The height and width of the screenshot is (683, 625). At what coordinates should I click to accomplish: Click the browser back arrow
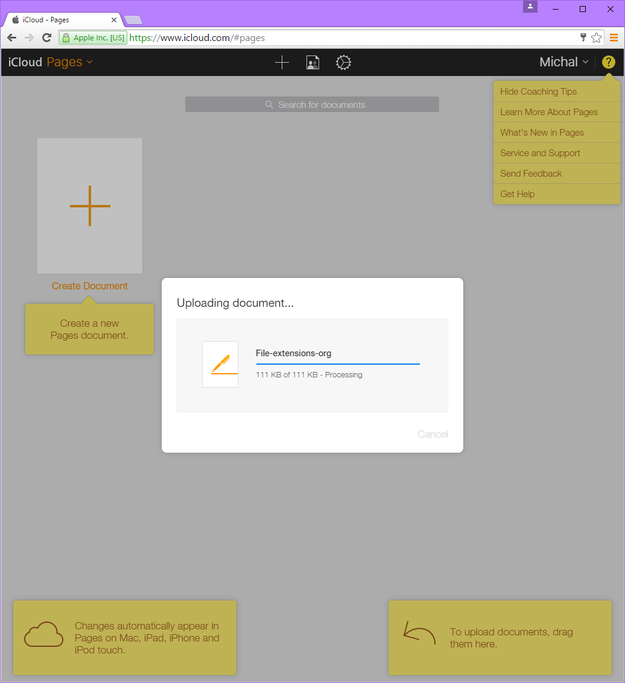point(12,38)
